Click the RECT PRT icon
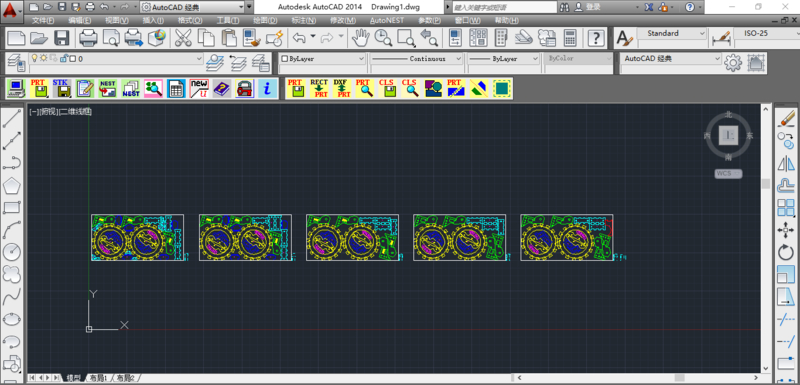Image resolution: width=800 pixels, height=385 pixels. 319,88
